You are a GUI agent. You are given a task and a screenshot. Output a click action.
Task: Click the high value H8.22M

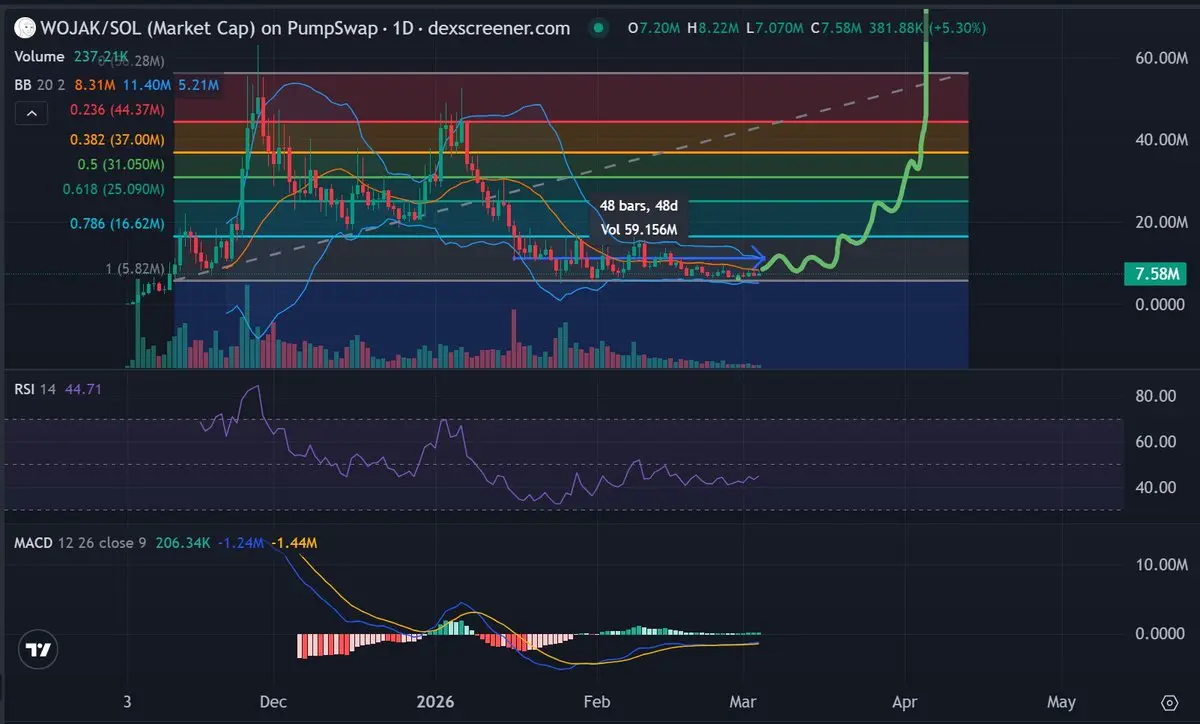(x=713, y=28)
